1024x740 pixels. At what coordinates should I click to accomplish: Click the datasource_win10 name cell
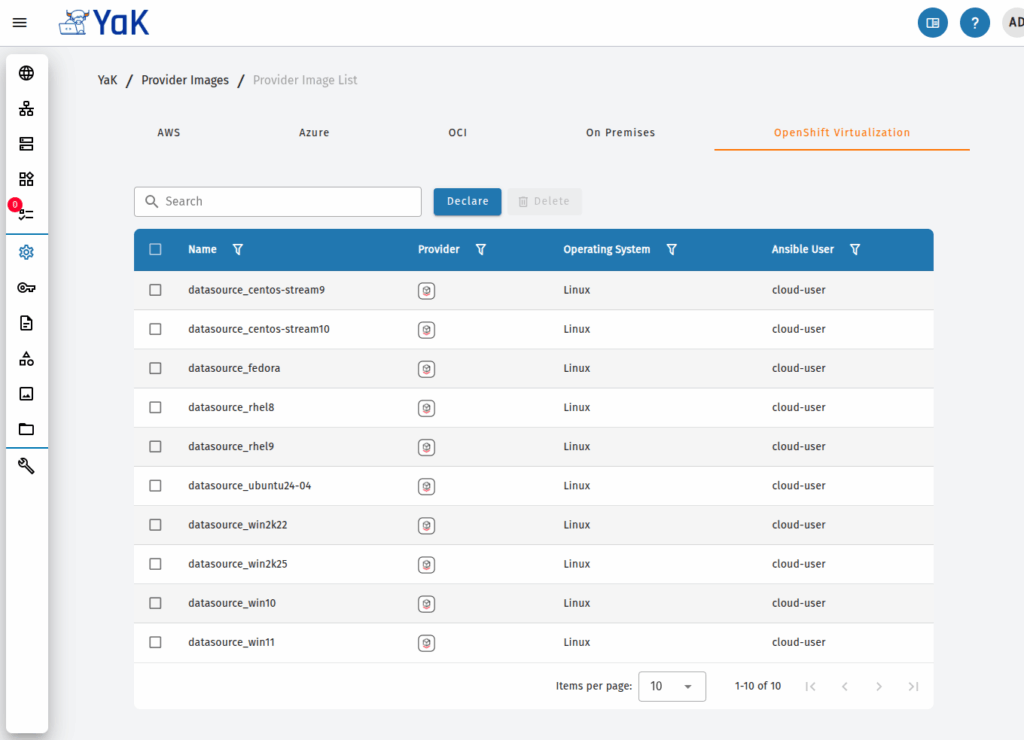(x=232, y=603)
